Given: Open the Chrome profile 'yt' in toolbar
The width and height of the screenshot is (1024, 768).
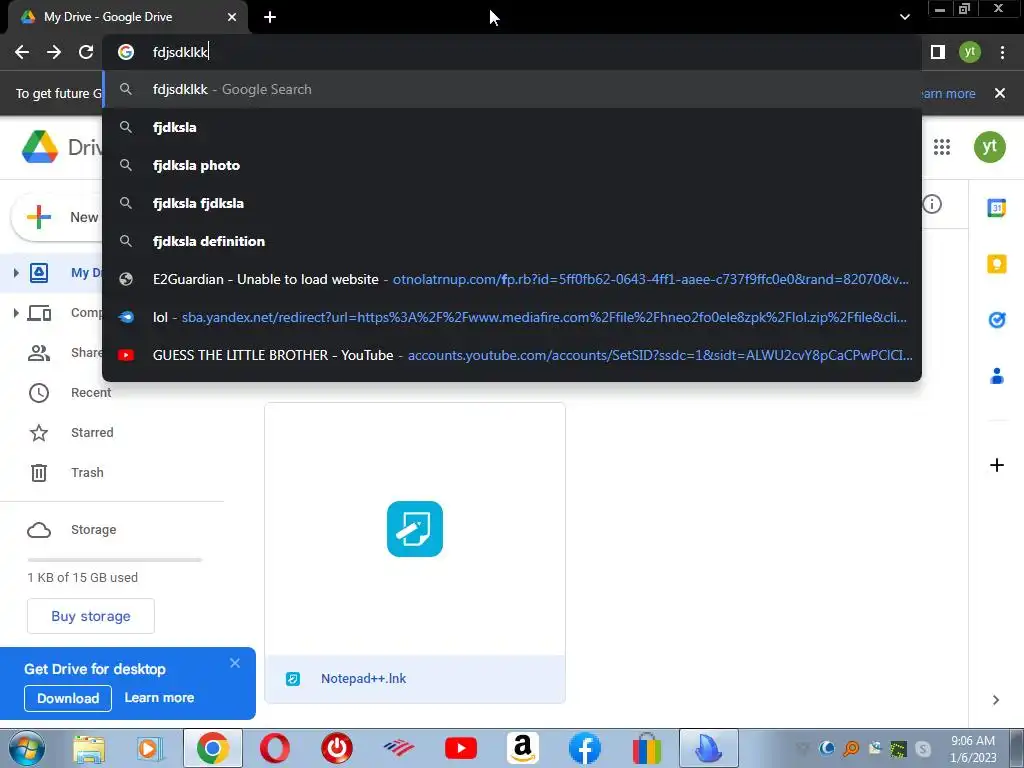Looking at the screenshot, I should coord(970,52).
